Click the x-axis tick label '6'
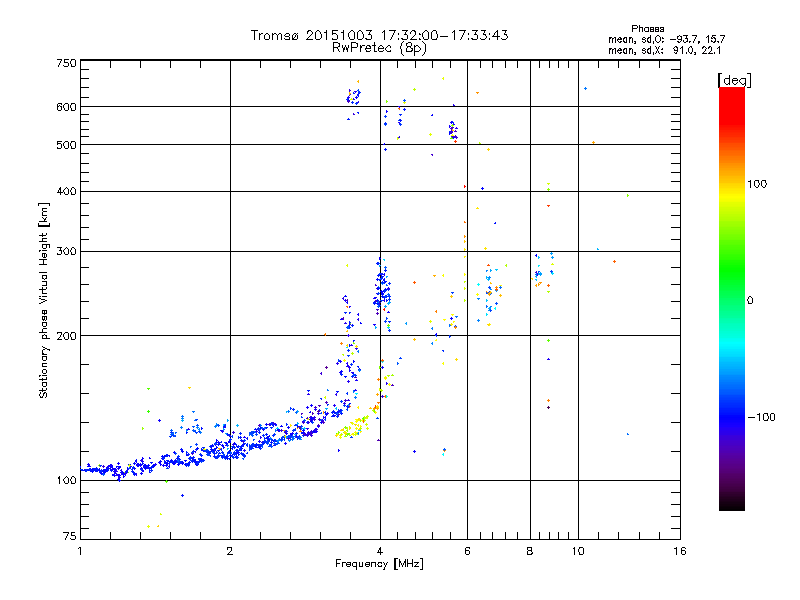 point(467,551)
